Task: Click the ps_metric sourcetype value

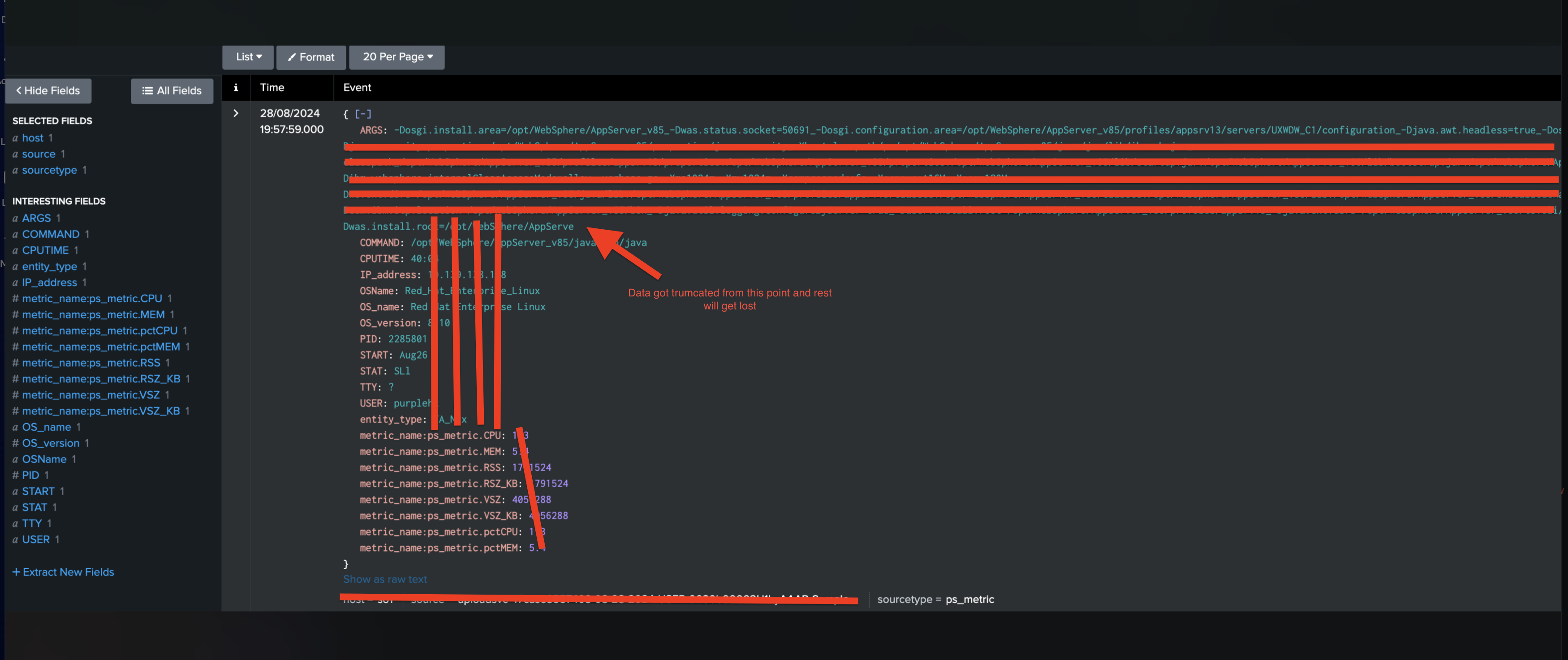Action: (x=969, y=599)
